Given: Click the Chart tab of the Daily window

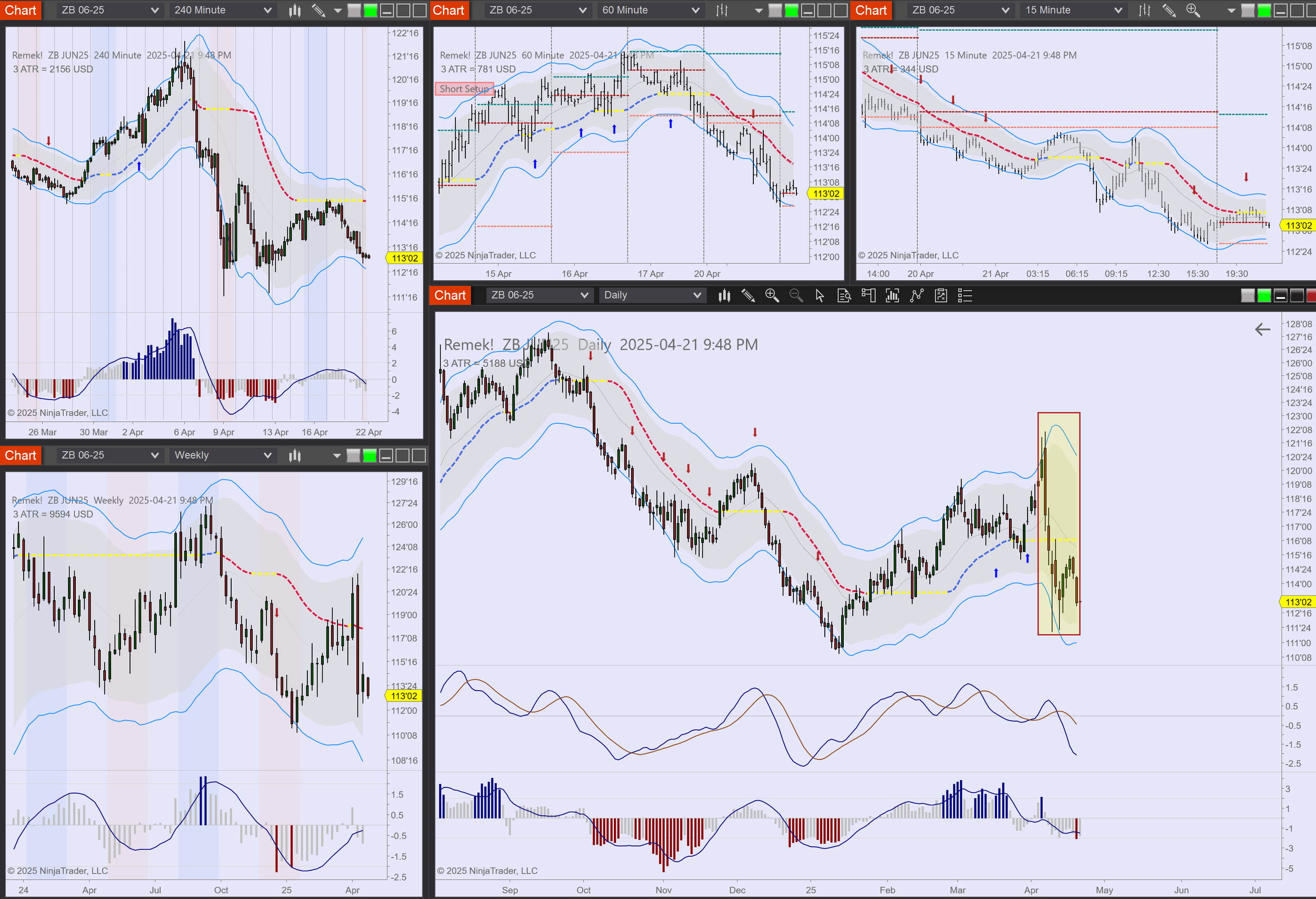Looking at the screenshot, I should [x=450, y=295].
